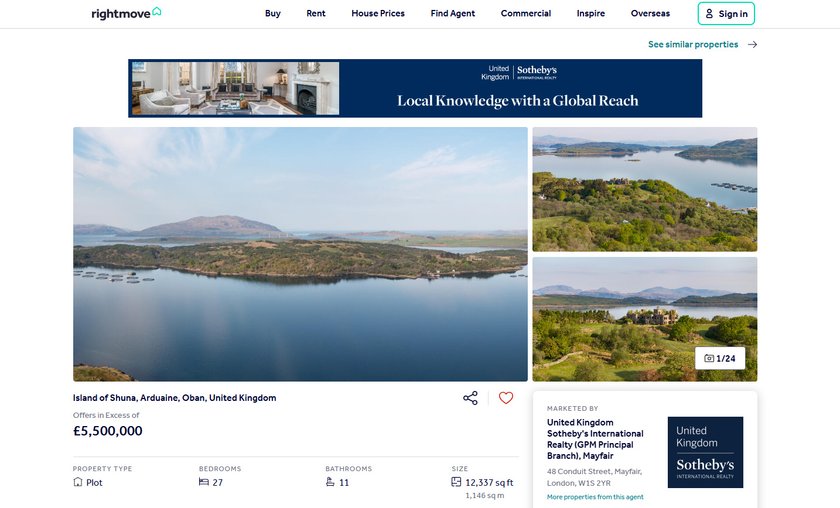Screen dimensions: 840x508
Task: Open the Inspire menu
Action: pos(590,13)
